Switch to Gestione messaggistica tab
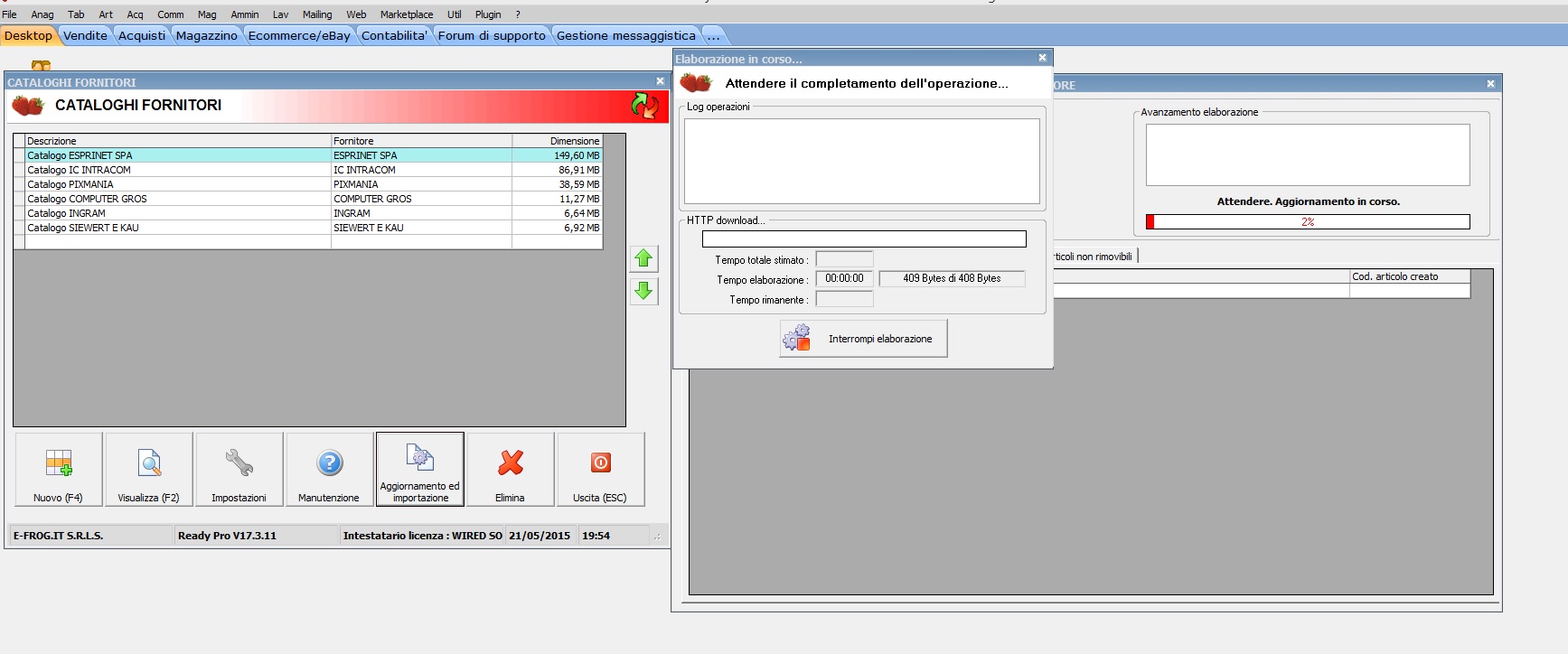1568x654 pixels. 626,36
